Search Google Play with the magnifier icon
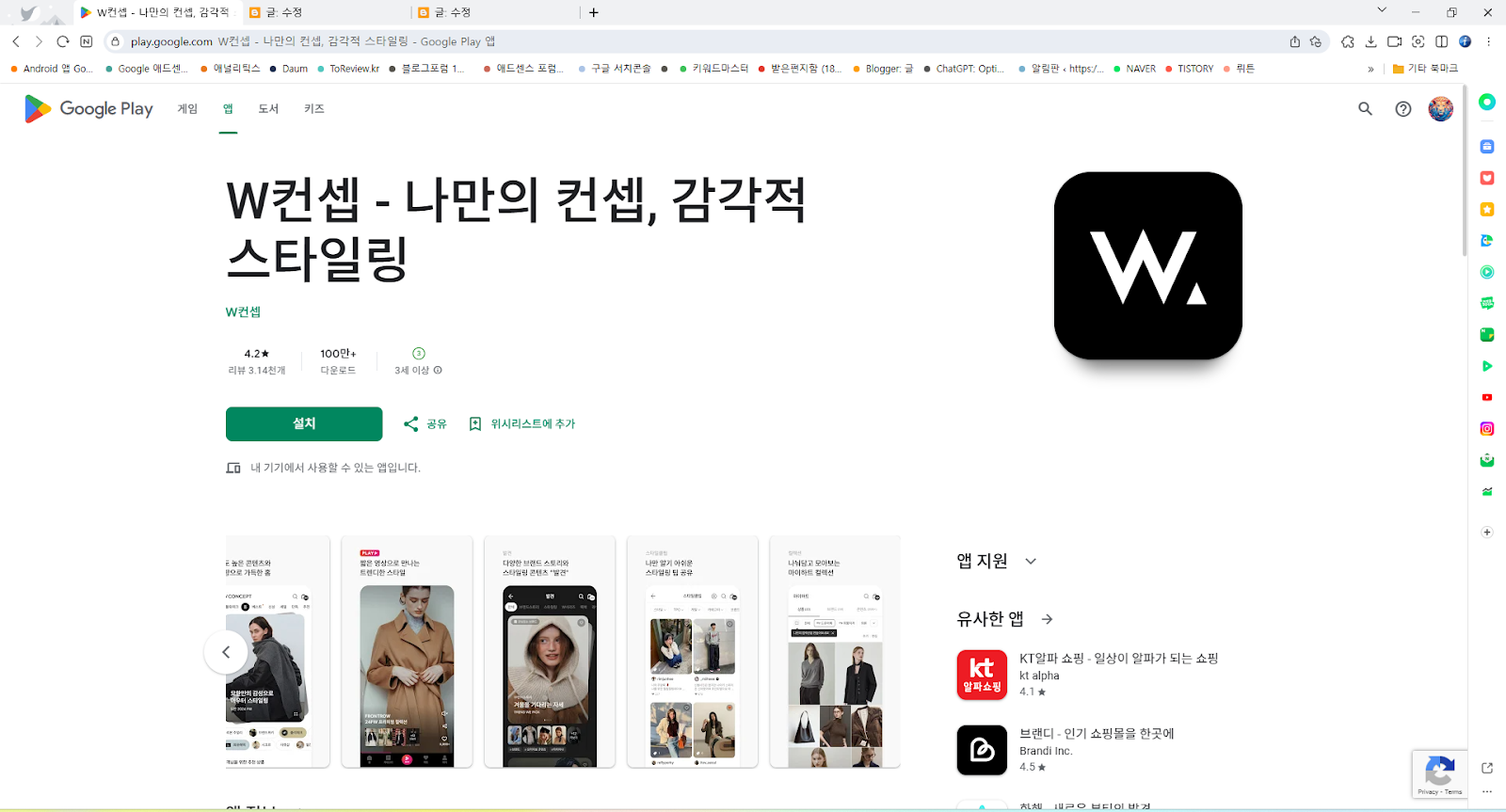The height and width of the screenshot is (812, 1506). (1365, 109)
